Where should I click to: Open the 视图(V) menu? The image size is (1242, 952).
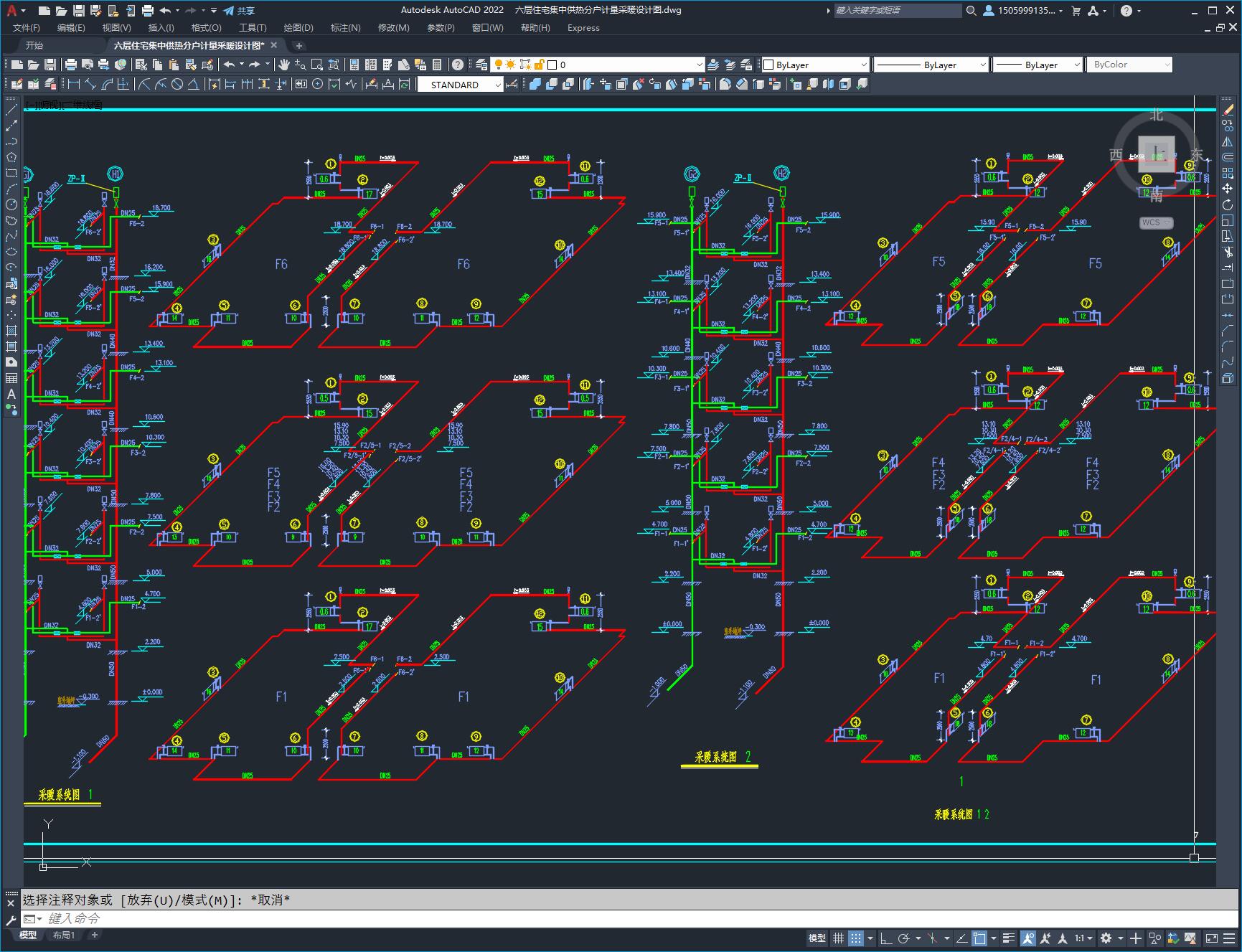click(x=116, y=27)
